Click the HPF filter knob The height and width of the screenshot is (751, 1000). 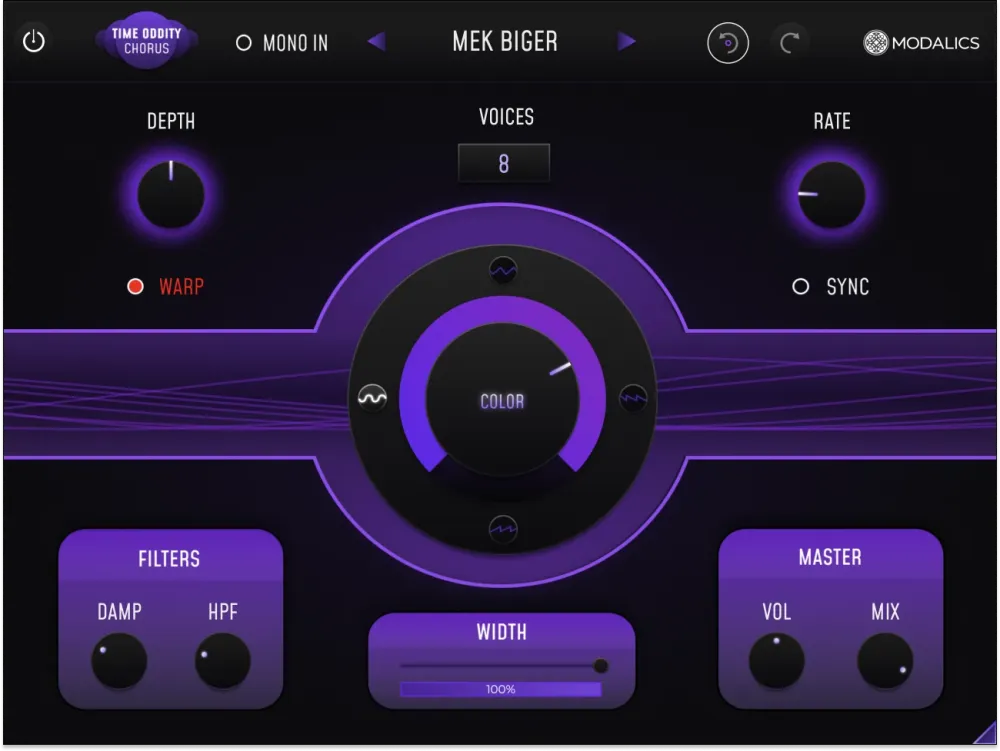click(222, 661)
